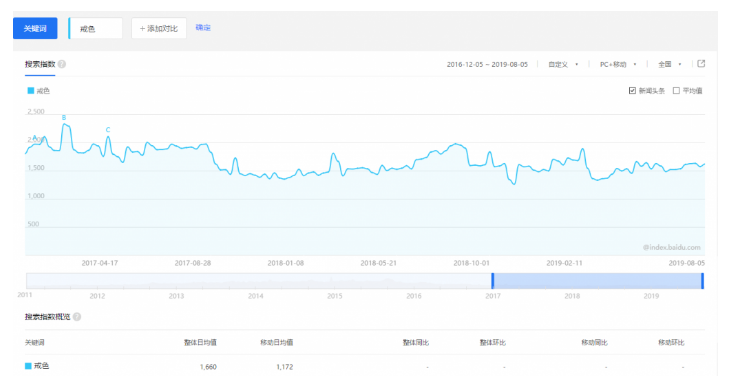Click the 确定 link
This screenshot has height=376, width=733.
(x=203, y=28)
